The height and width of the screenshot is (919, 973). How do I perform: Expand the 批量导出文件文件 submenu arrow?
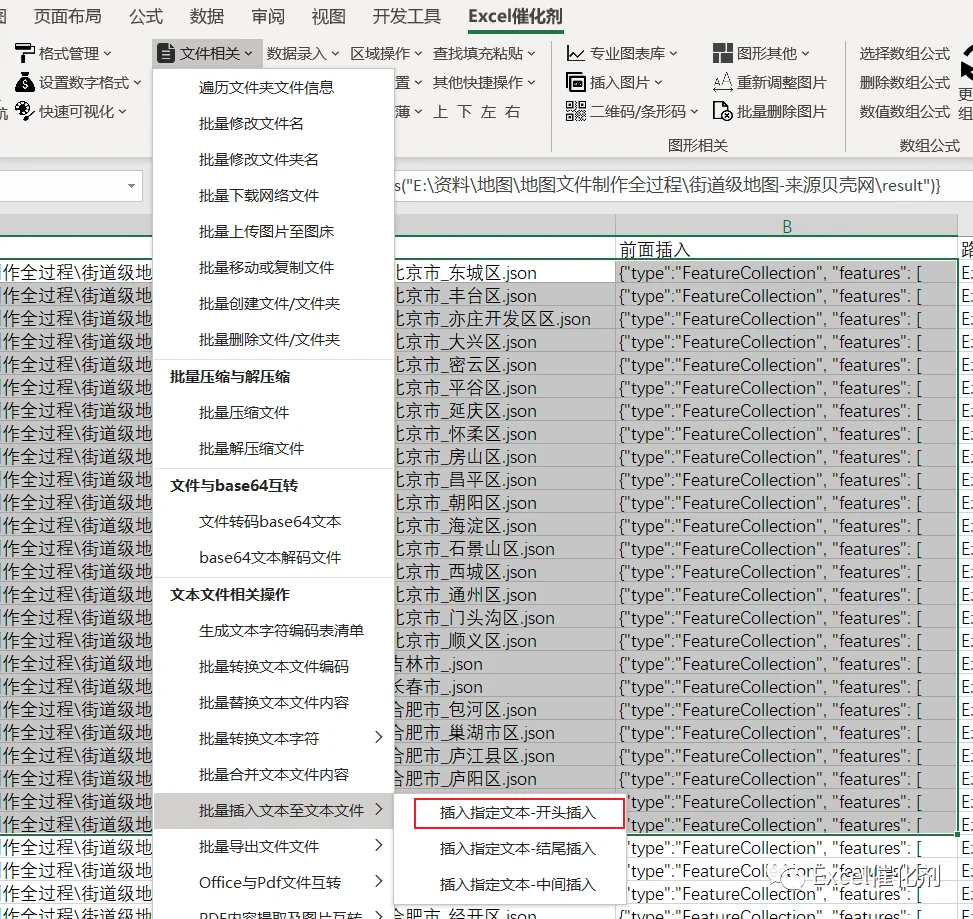click(379, 845)
